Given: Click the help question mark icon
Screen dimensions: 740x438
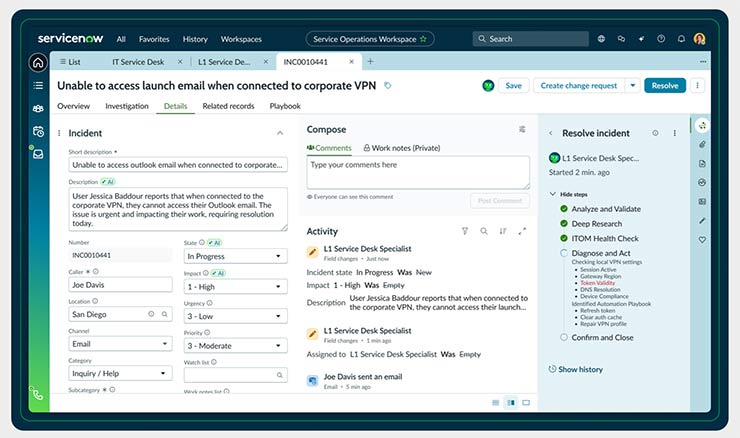Looking at the screenshot, I should click(661, 39).
